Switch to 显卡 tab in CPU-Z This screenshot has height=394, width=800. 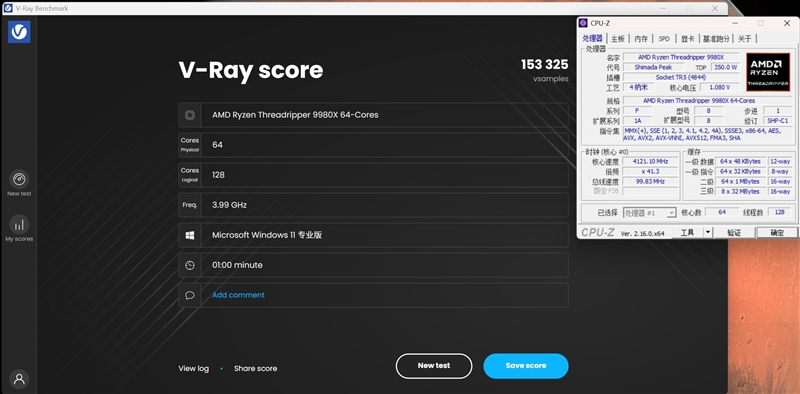tap(688, 39)
